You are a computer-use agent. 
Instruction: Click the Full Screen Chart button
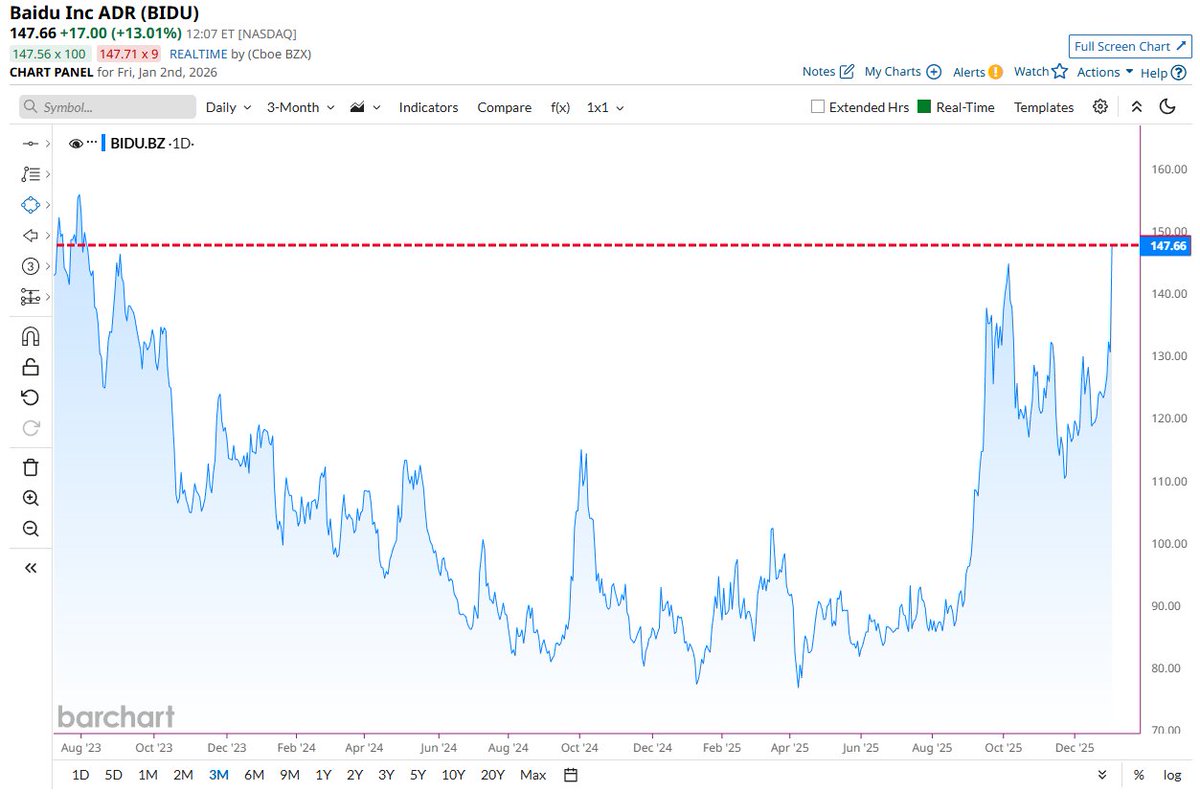1128,46
